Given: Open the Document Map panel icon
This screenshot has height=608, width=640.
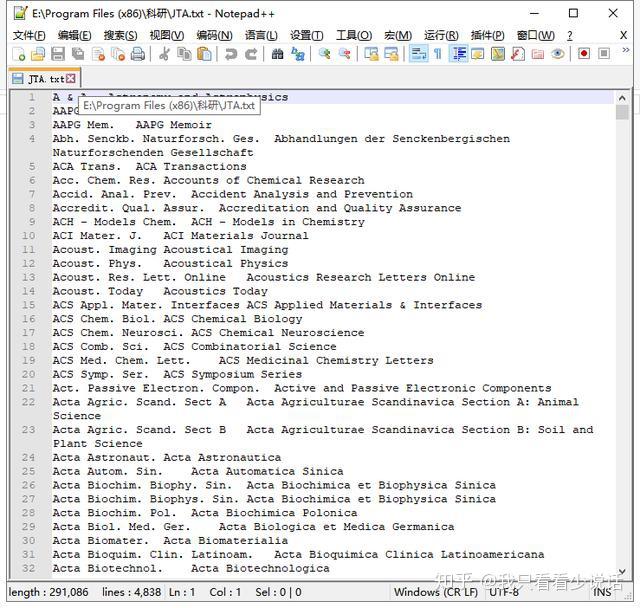Looking at the screenshot, I should (498, 54).
